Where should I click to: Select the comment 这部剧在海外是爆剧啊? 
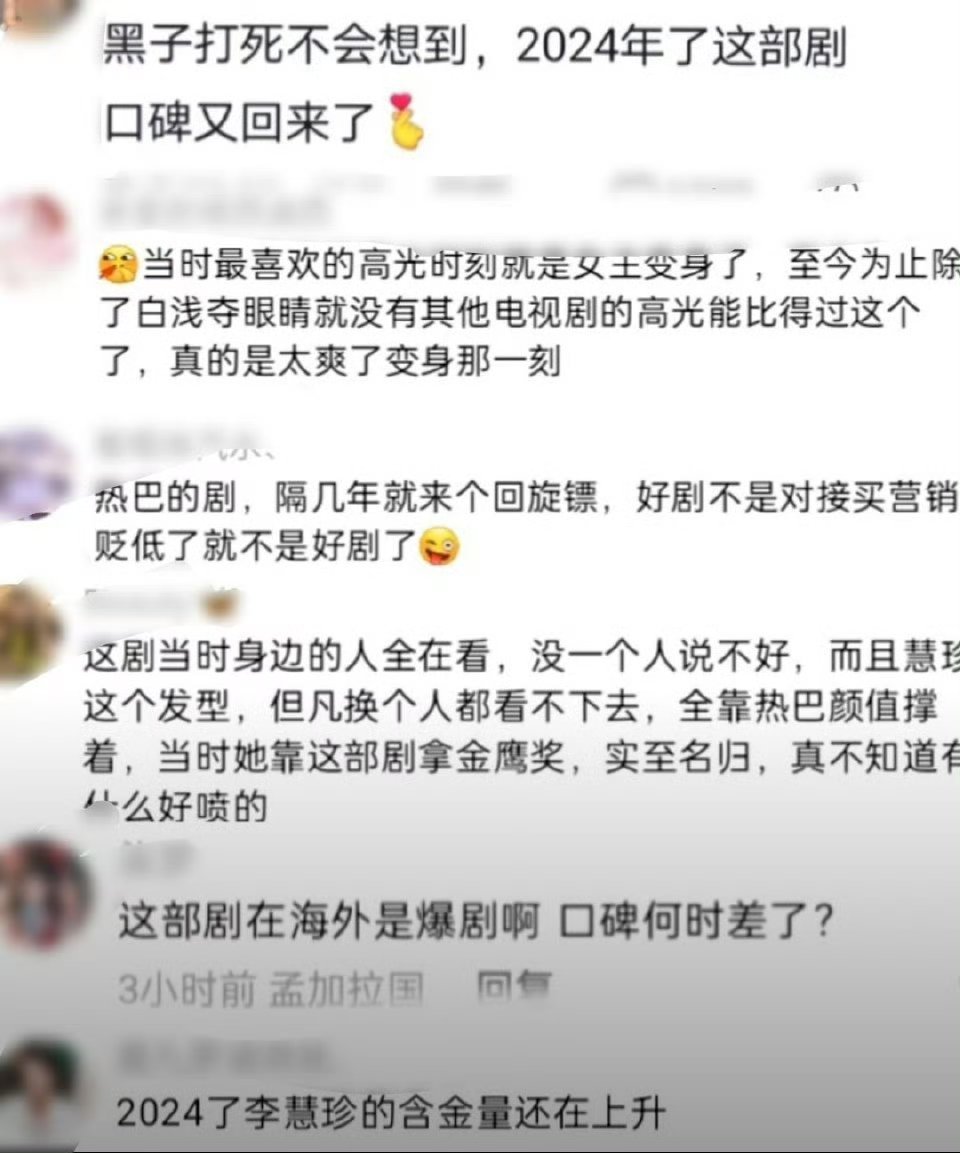476,921
